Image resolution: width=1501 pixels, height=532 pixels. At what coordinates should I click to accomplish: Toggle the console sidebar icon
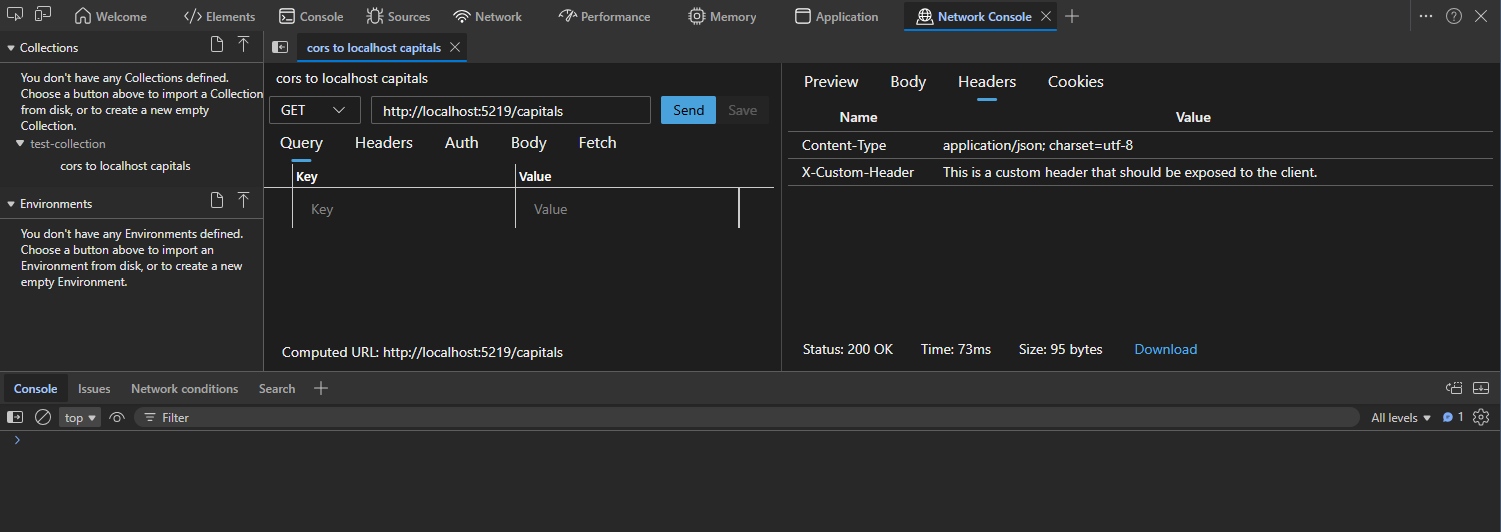point(15,417)
